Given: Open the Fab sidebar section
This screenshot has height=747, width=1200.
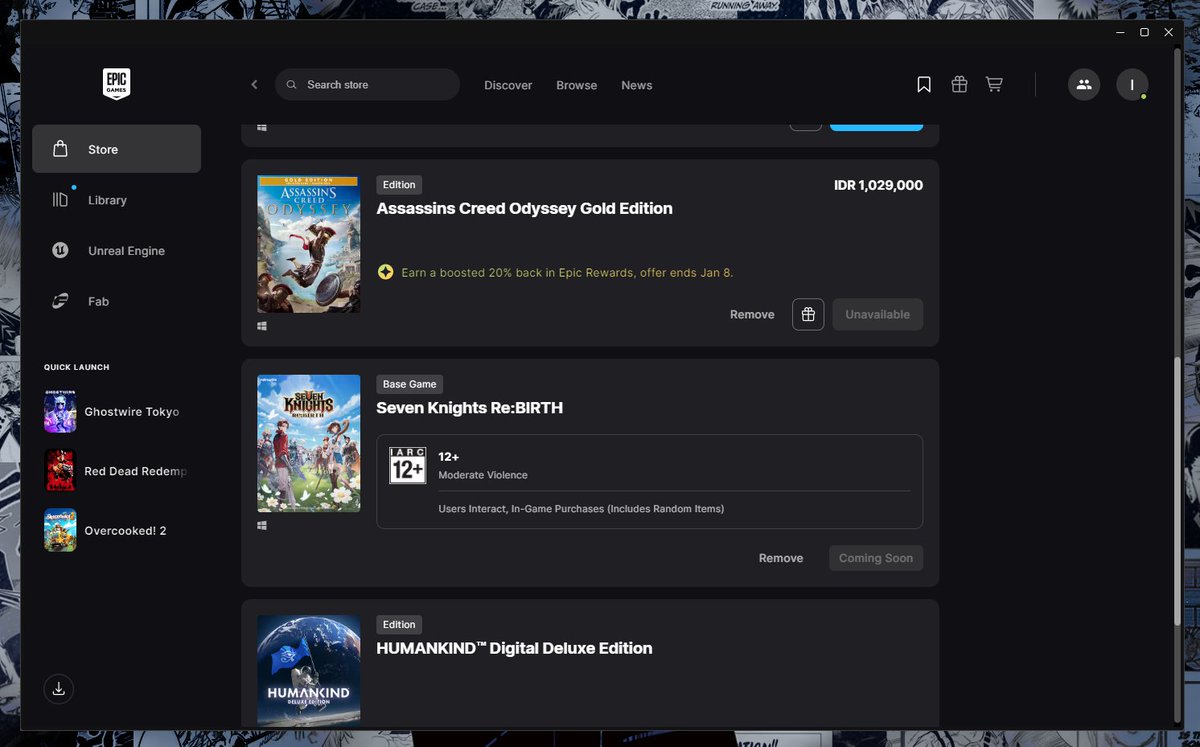Looking at the screenshot, I should [x=116, y=301].
